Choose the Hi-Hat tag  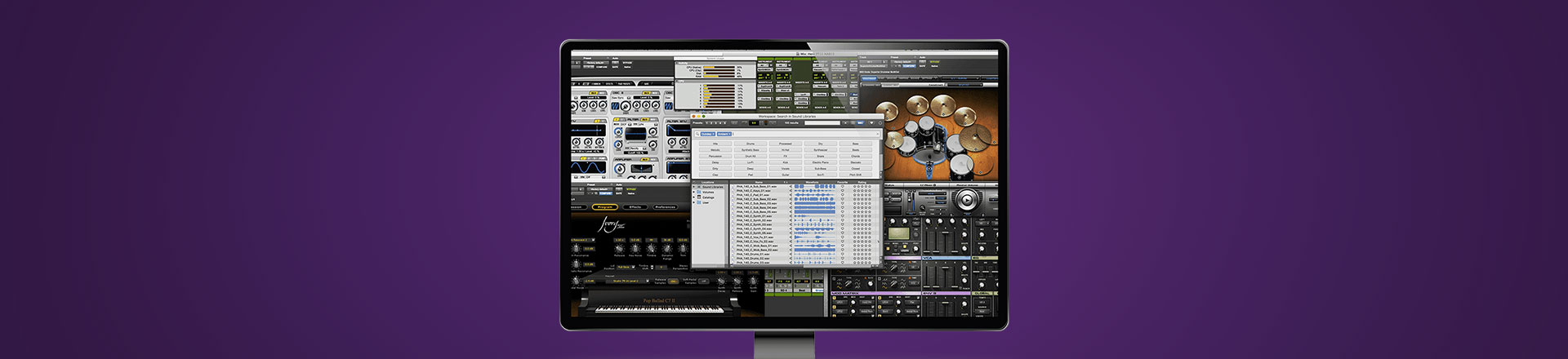click(x=786, y=150)
